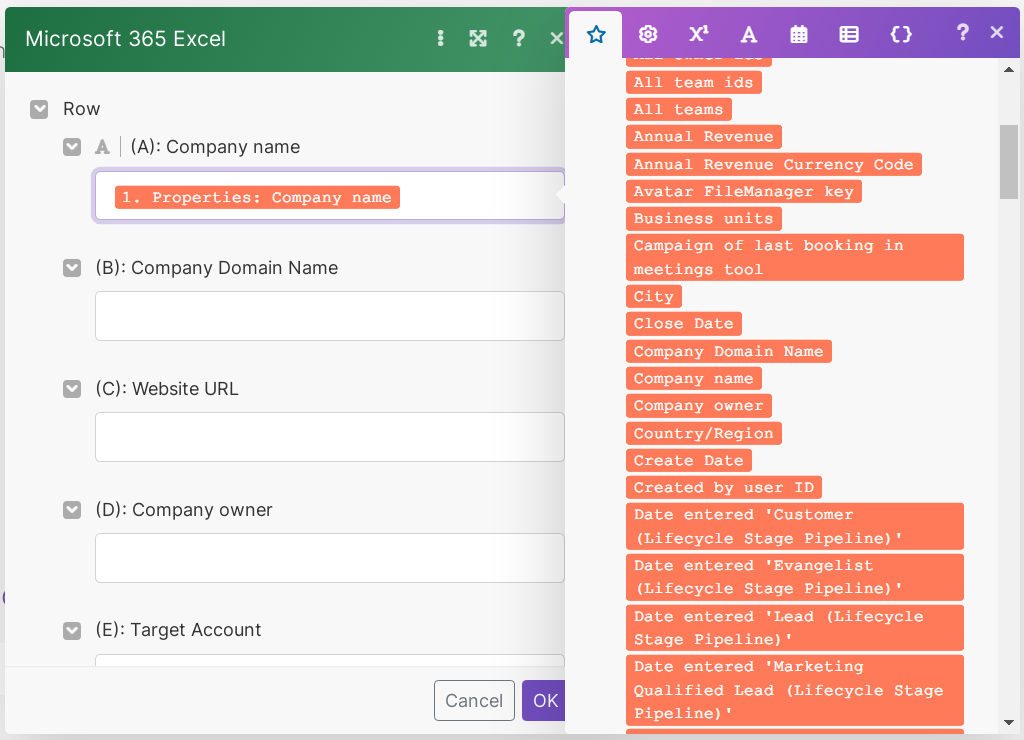Click the text type A icon beside Company name
This screenshot has height=740, width=1024.
103,147
